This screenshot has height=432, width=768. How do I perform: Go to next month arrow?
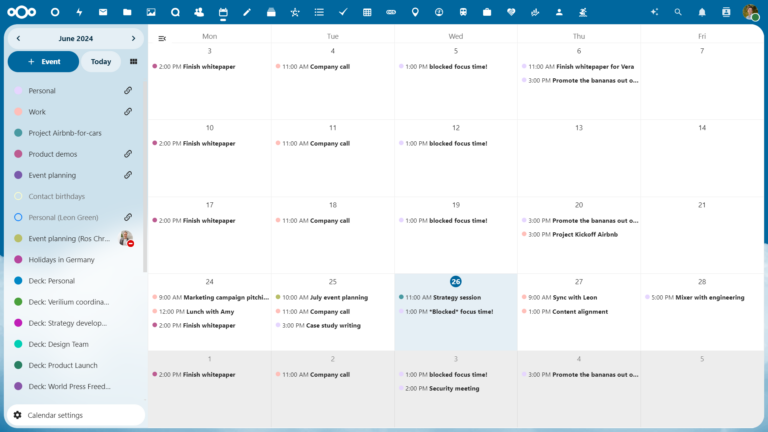(x=133, y=38)
